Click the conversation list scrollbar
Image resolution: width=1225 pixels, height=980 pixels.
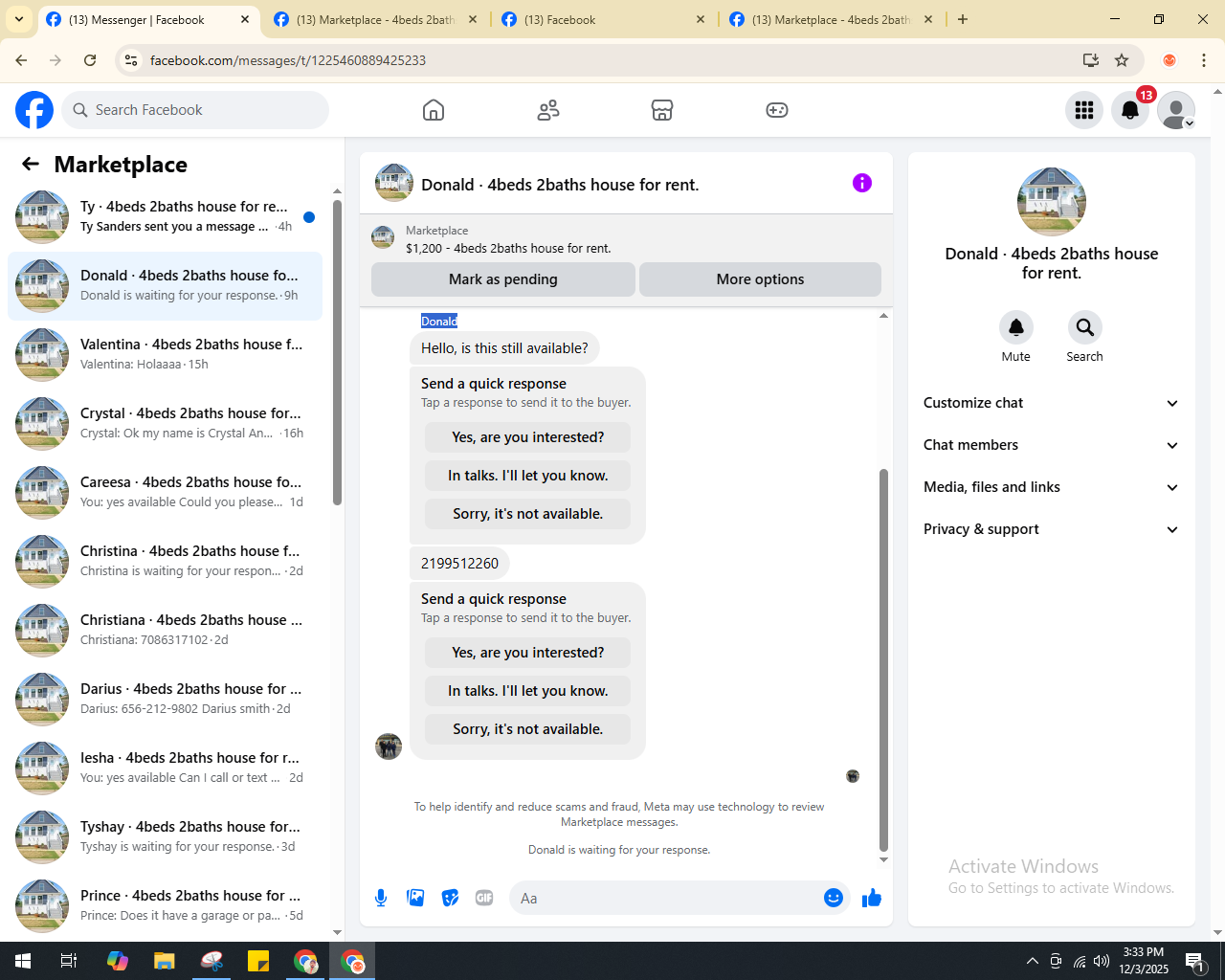coord(337,352)
